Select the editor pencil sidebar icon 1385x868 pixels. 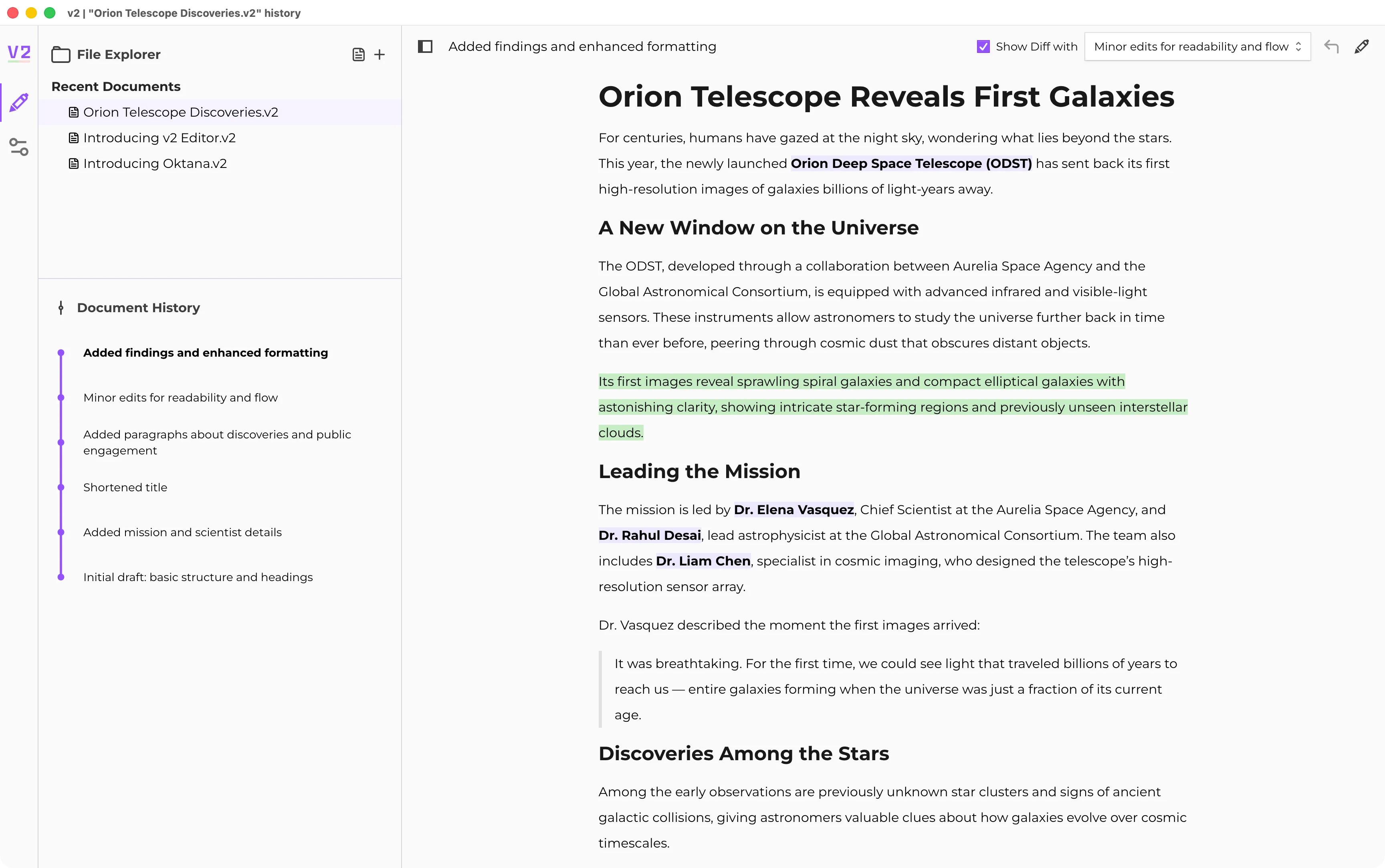[19, 103]
